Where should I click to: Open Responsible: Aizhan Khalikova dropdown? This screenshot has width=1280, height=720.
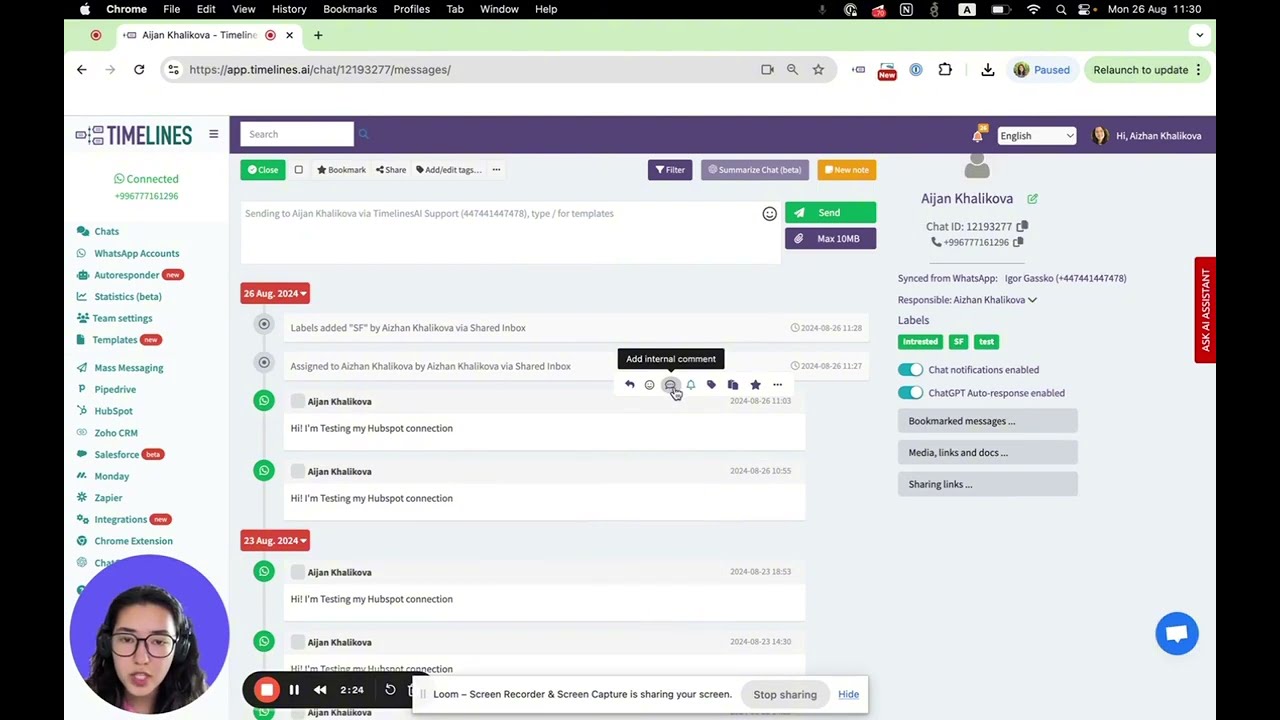[x=967, y=300]
